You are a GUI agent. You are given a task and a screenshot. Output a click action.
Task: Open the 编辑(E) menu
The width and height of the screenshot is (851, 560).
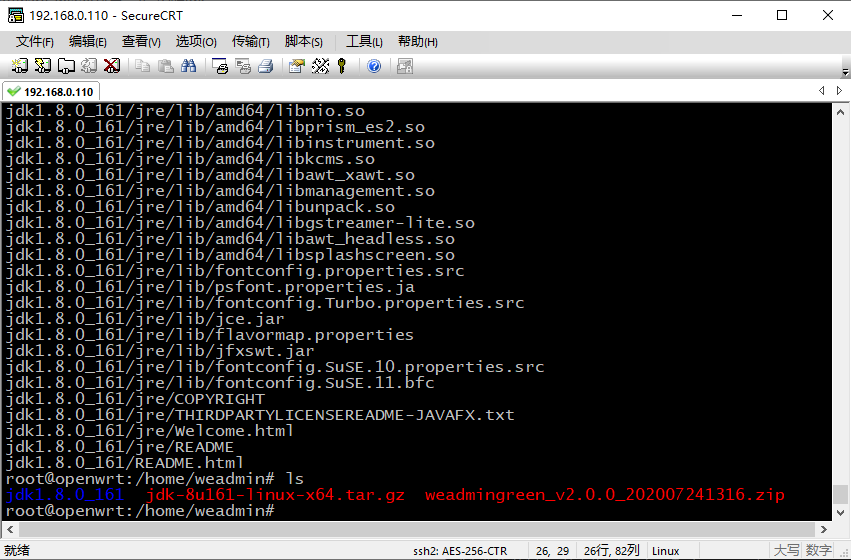point(87,41)
